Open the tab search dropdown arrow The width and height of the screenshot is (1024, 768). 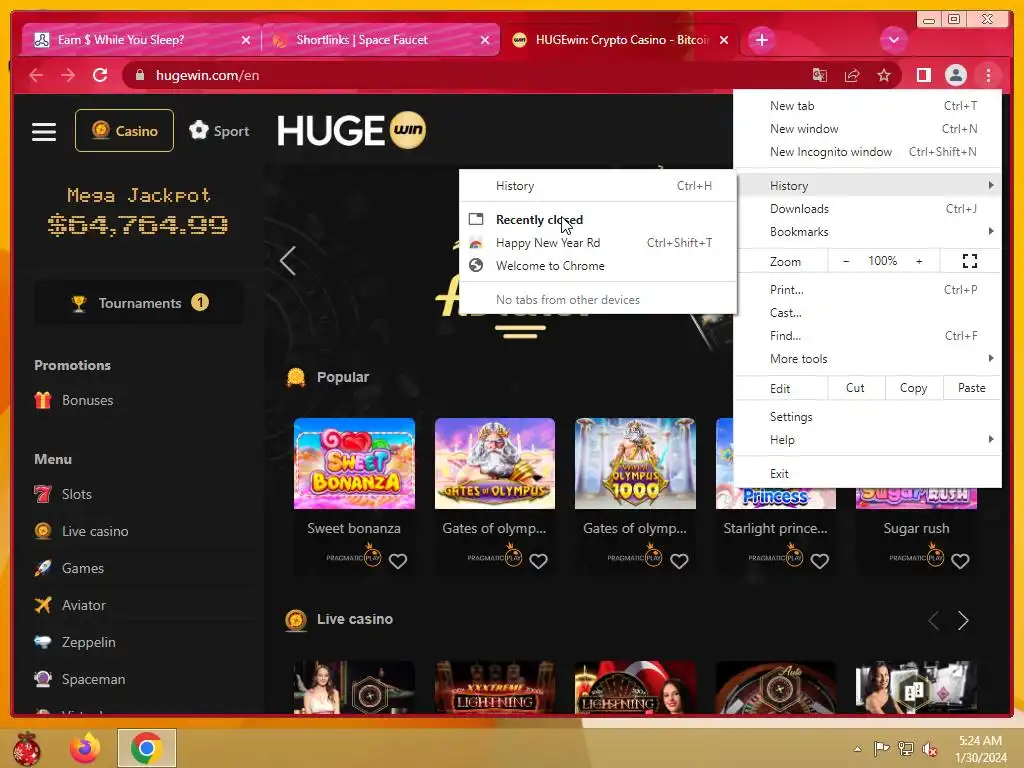tap(893, 40)
